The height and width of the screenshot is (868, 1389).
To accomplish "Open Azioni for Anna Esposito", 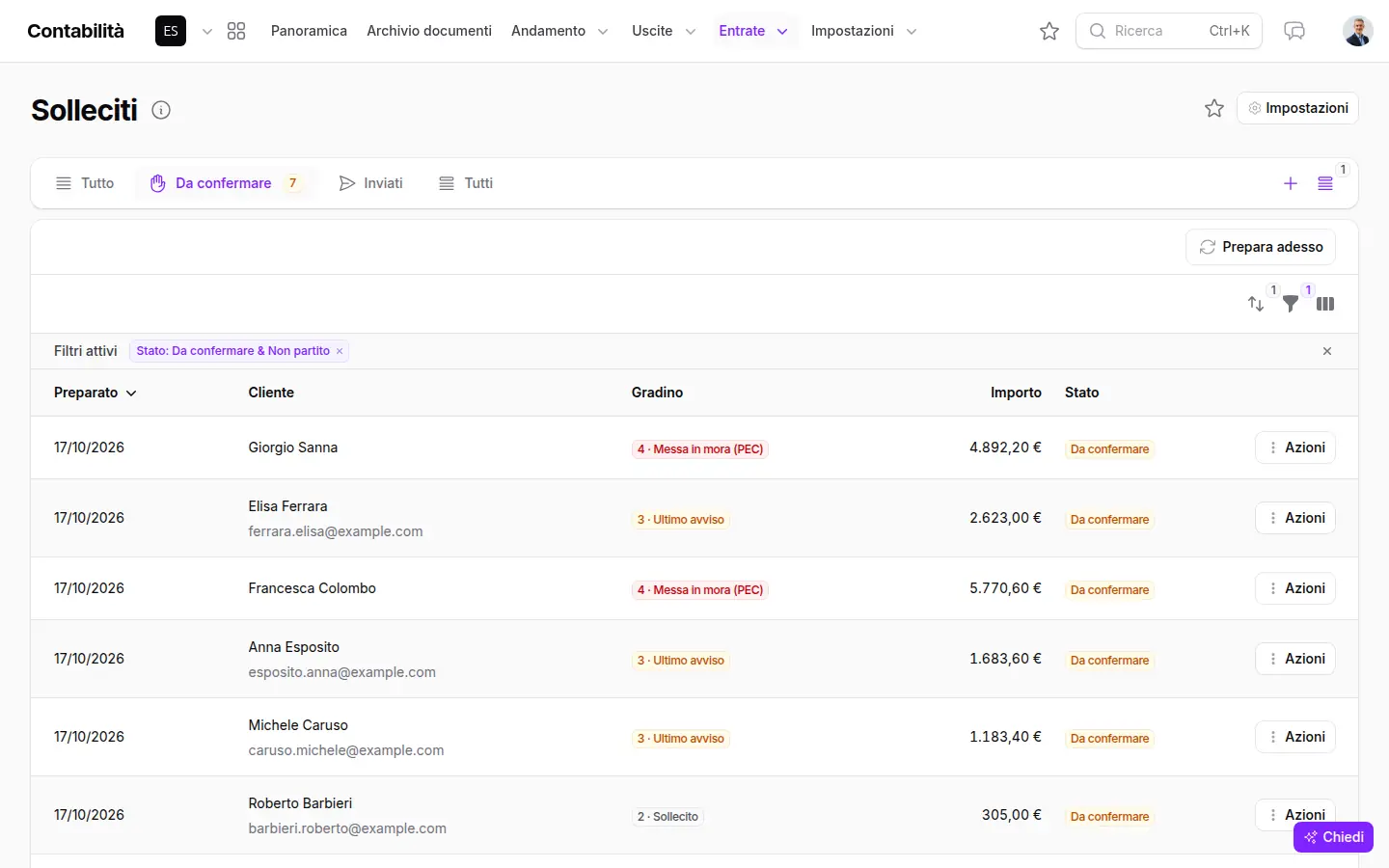I will (x=1295, y=659).
